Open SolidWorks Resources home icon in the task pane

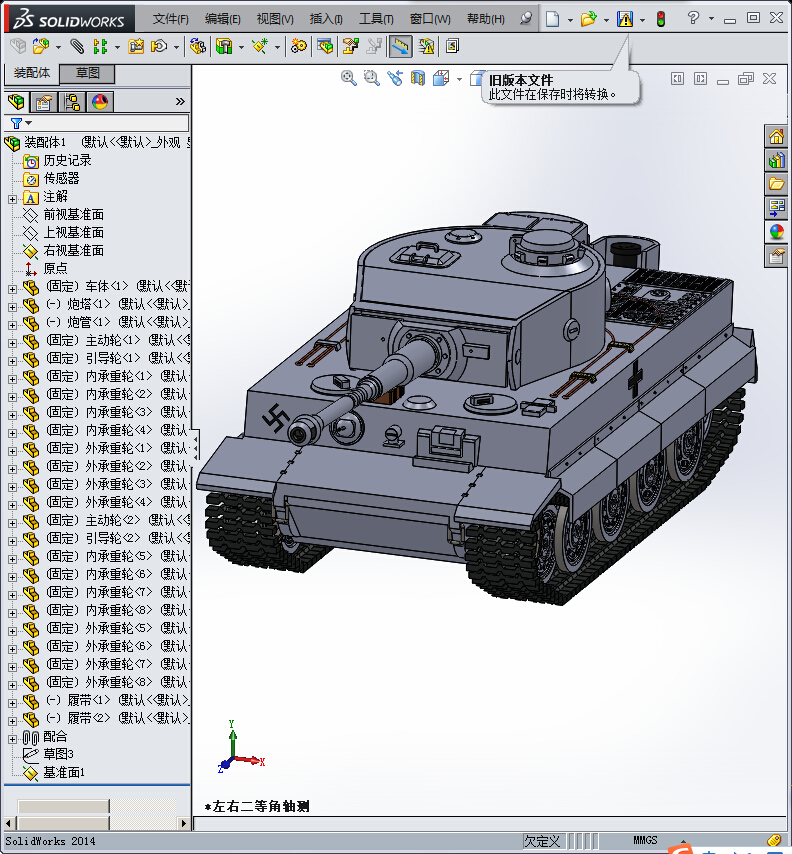point(776,136)
